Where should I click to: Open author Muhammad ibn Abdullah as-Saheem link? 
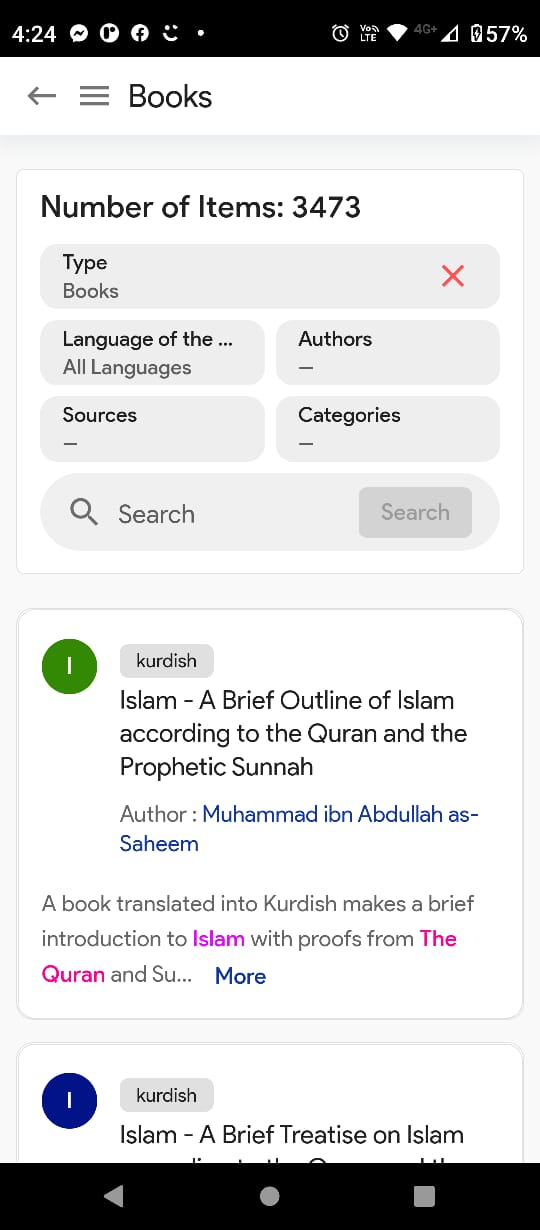click(299, 828)
